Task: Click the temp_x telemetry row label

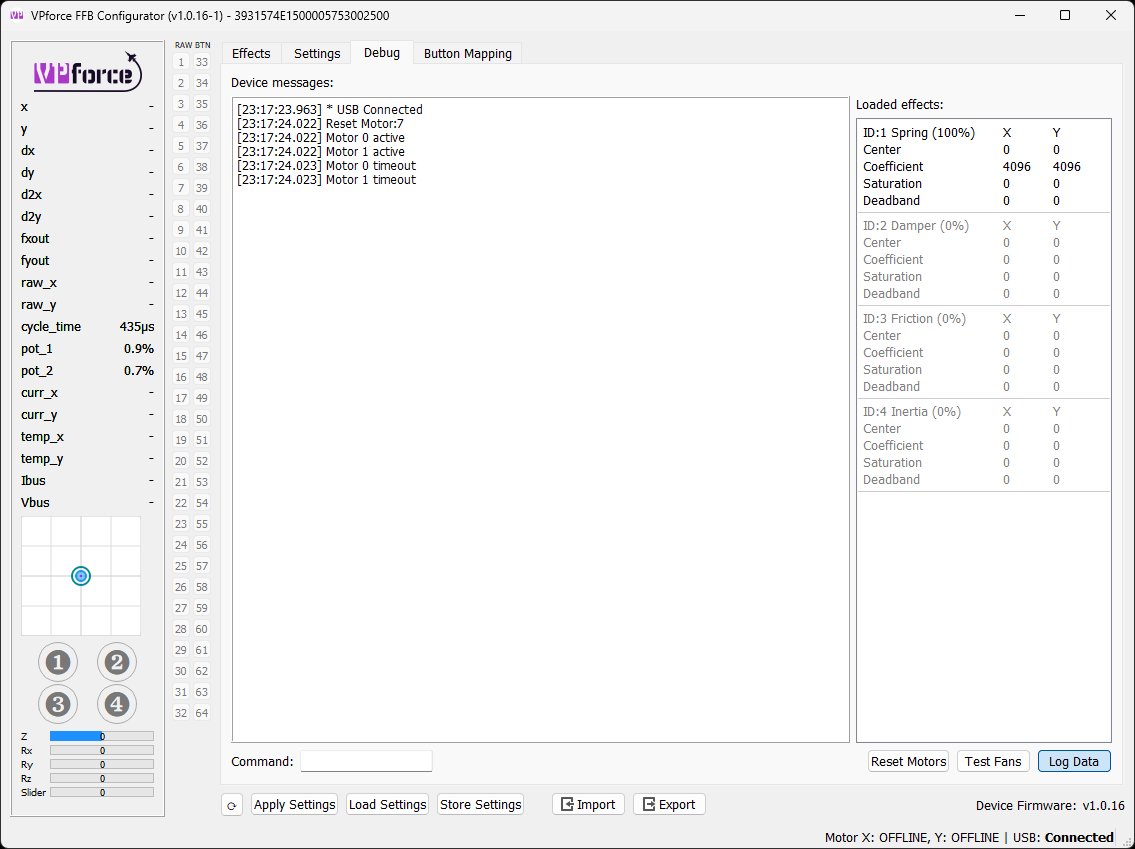Action: point(42,436)
